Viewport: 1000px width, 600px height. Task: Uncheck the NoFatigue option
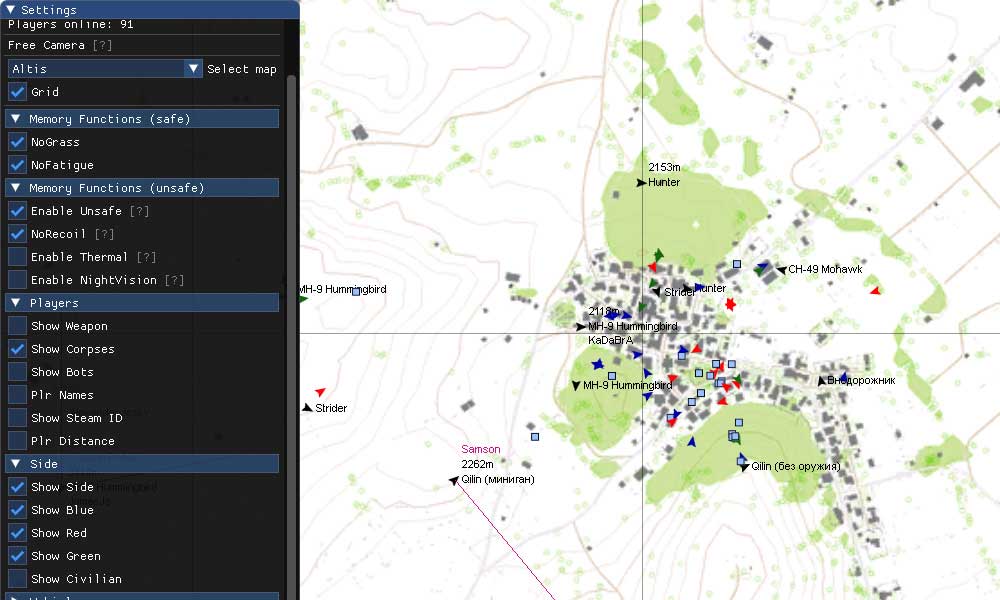pos(17,165)
